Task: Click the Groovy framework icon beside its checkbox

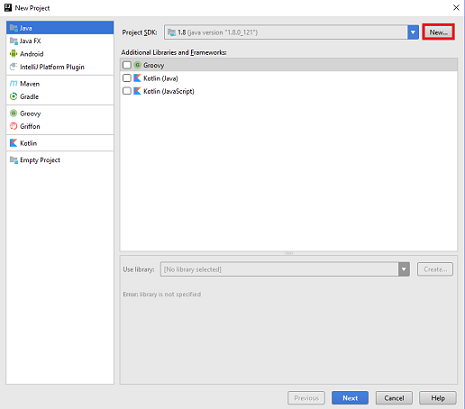Action: coord(137,65)
